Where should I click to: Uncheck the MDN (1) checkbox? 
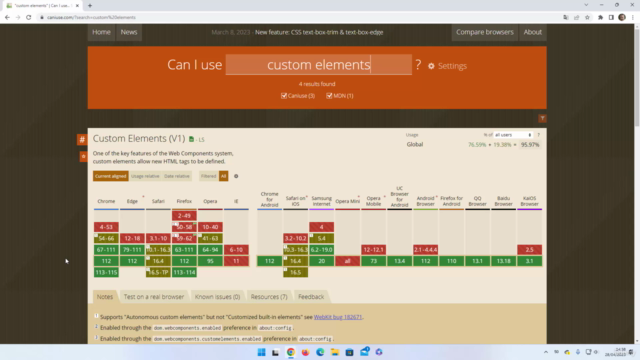[329, 96]
